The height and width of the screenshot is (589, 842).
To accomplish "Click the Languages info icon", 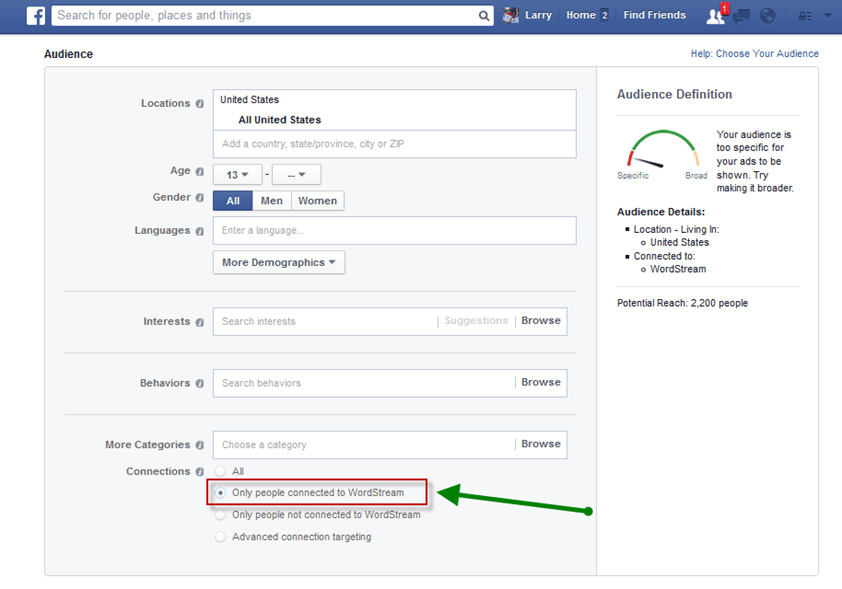I will click(200, 231).
